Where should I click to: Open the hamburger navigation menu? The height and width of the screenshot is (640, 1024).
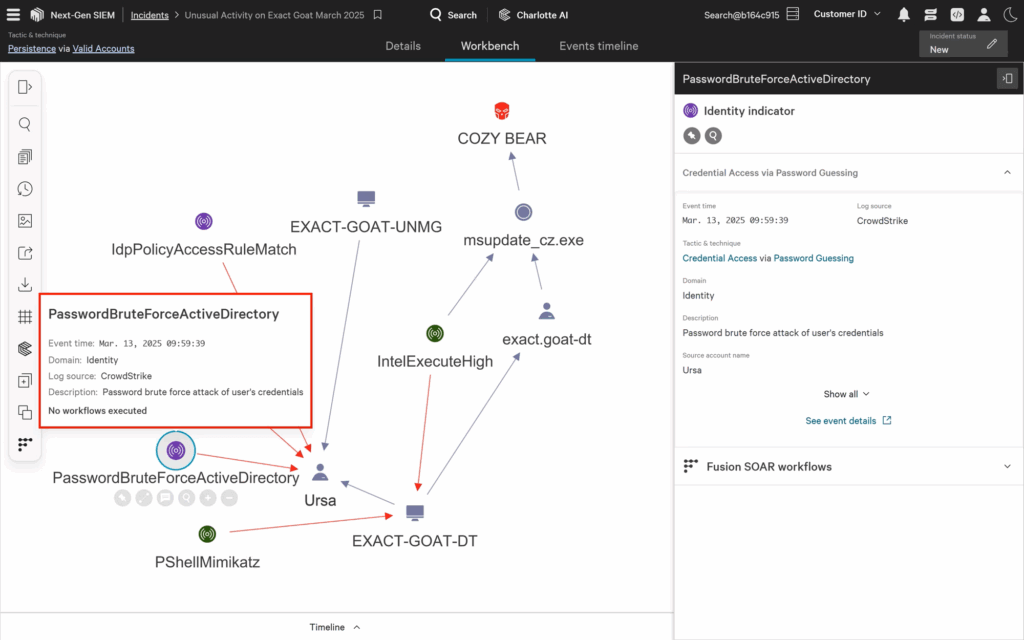click(13, 14)
